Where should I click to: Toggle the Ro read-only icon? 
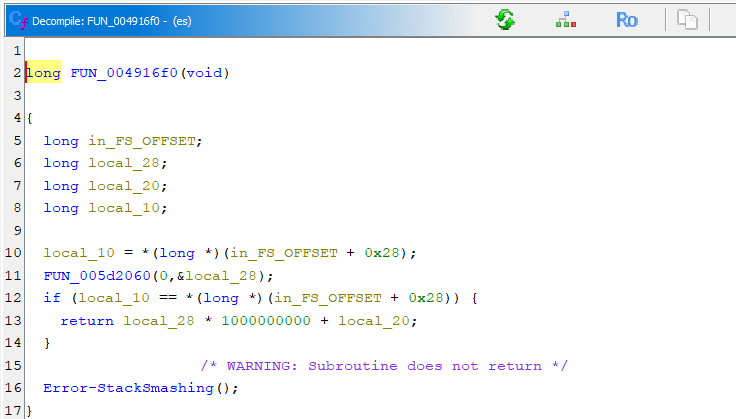click(627, 20)
